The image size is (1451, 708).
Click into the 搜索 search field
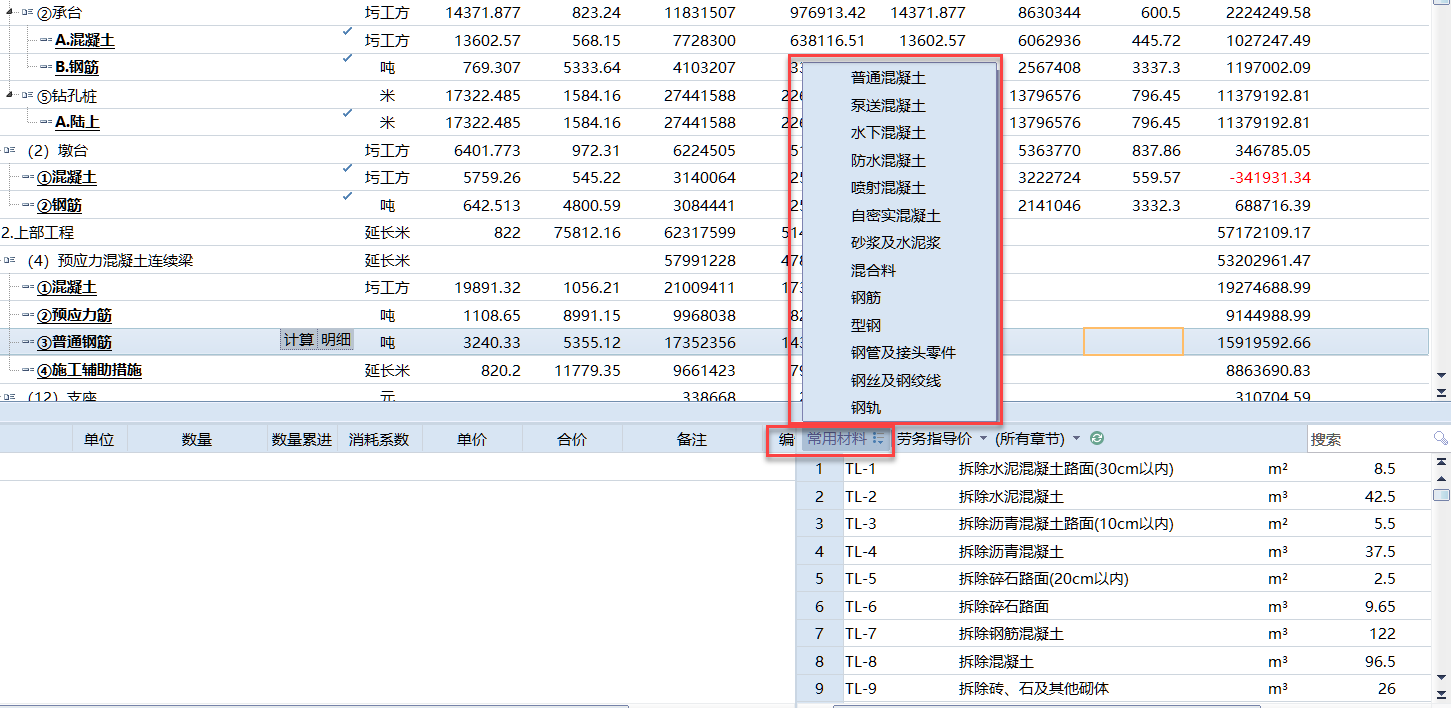pos(1365,439)
